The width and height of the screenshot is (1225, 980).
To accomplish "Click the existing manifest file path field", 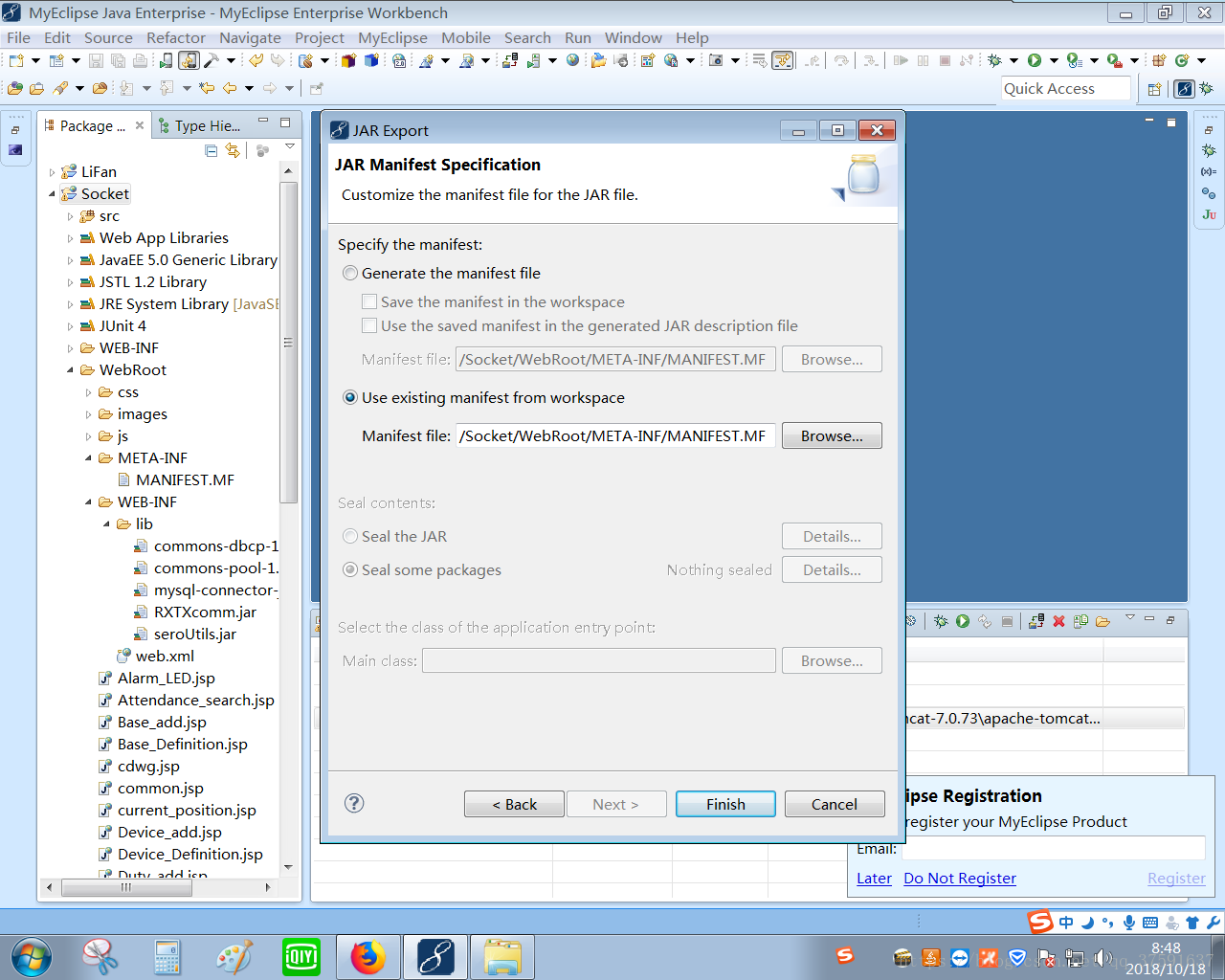I will 615,435.
